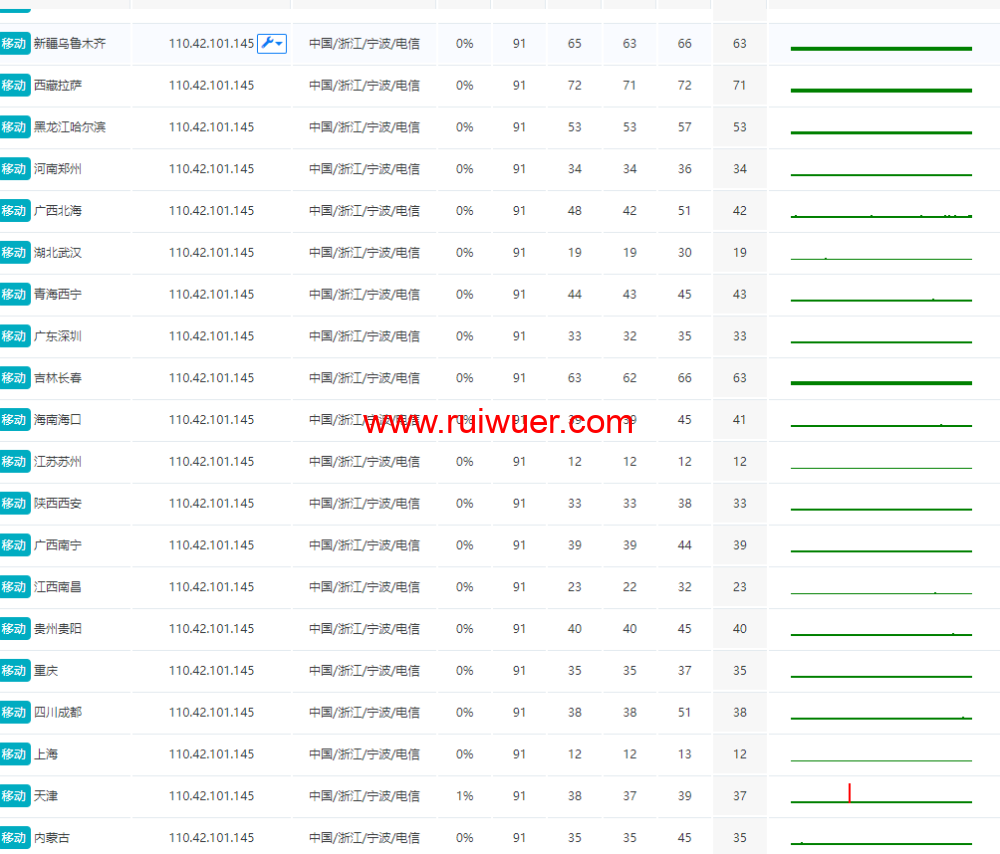Screen dimensions: 1000x854
Task: Select the 移动 tag in the 黑龙江哈尔滨 row
Action: coord(14,127)
